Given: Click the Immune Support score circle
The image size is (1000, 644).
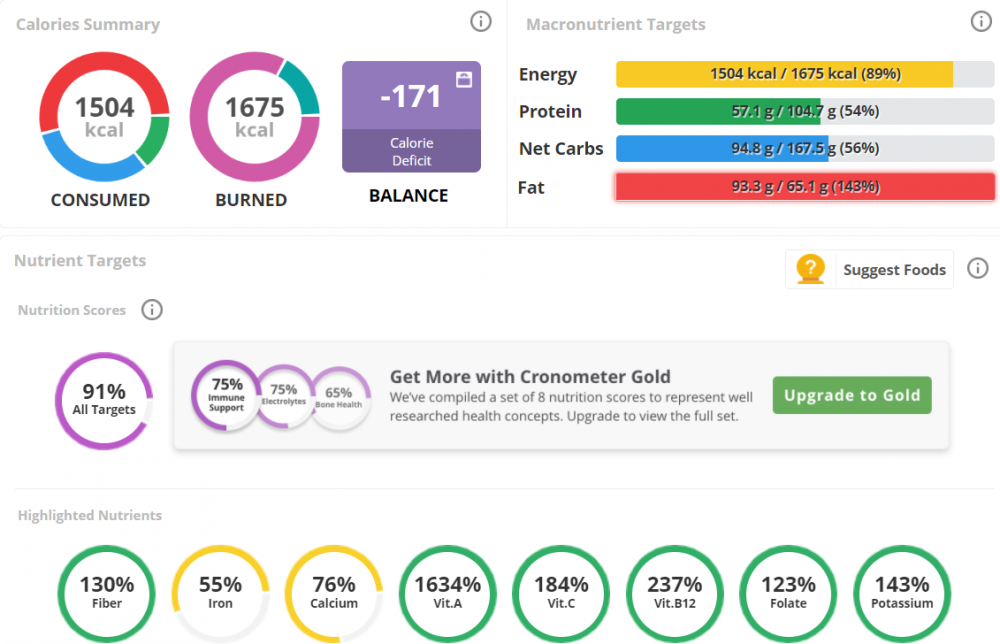Looking at the screenshot, I should pyautogui.click(x=226, y=395).
